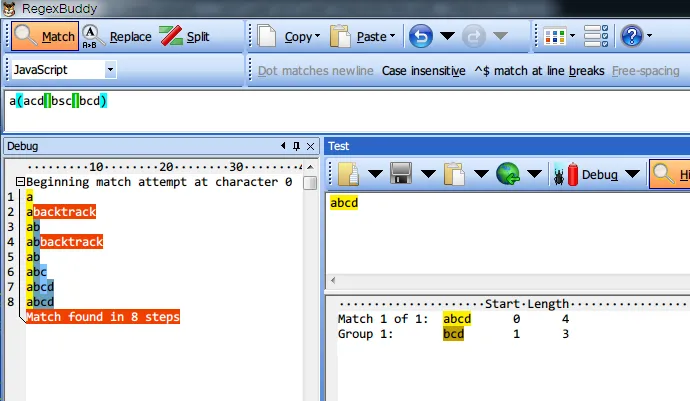
Task: Click the 'Match 1 of 1' result row
Action: click(453, 319)
